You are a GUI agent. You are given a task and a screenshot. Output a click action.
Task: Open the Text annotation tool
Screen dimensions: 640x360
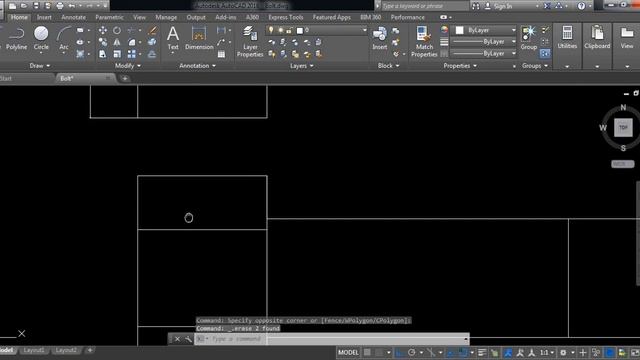pos(173,38)
